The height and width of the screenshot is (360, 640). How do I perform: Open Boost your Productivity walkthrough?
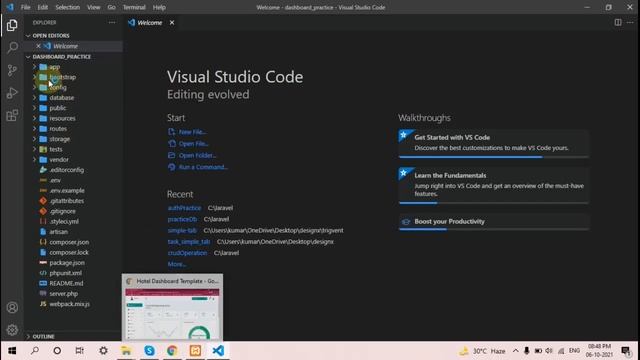coord(493,222)
